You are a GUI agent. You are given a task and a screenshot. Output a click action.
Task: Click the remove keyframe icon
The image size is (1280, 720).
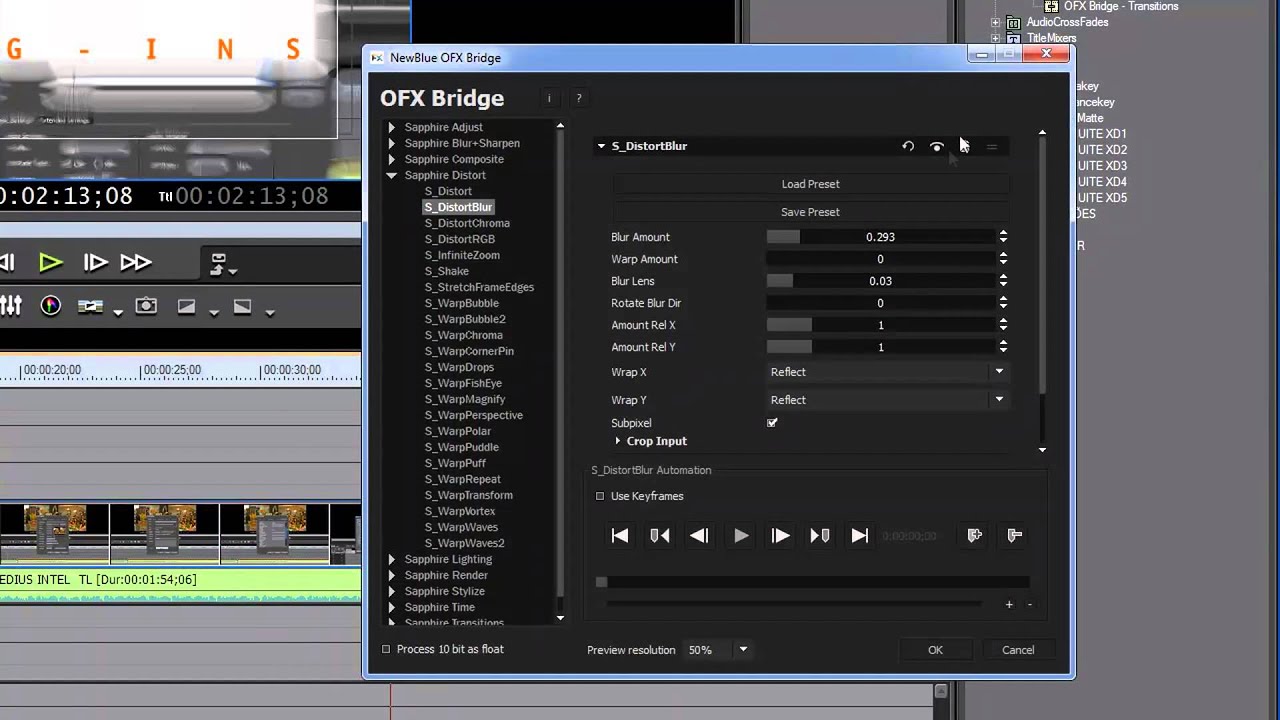[x=1014, y=536]
